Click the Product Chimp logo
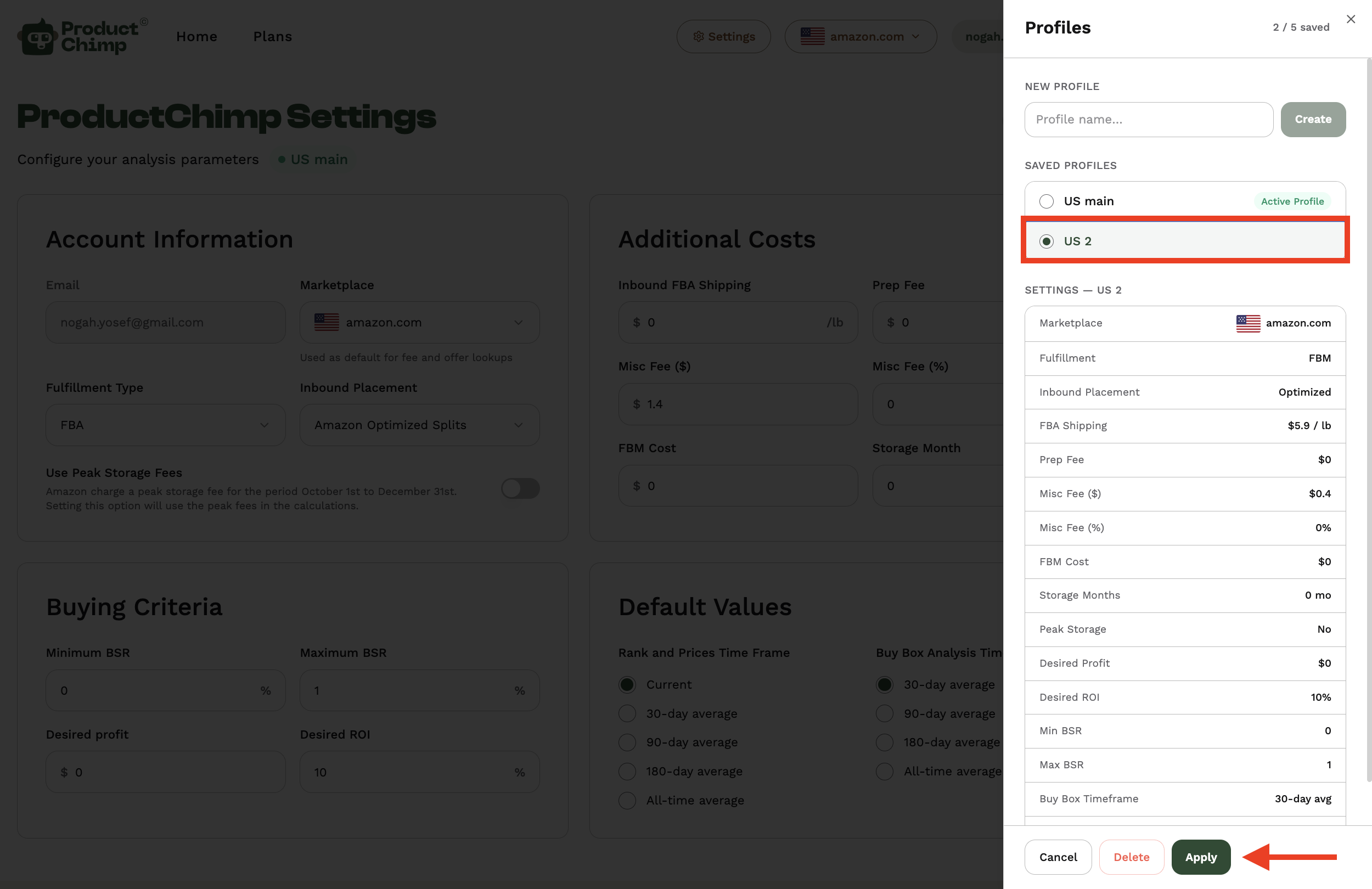 tap(82, 36)
